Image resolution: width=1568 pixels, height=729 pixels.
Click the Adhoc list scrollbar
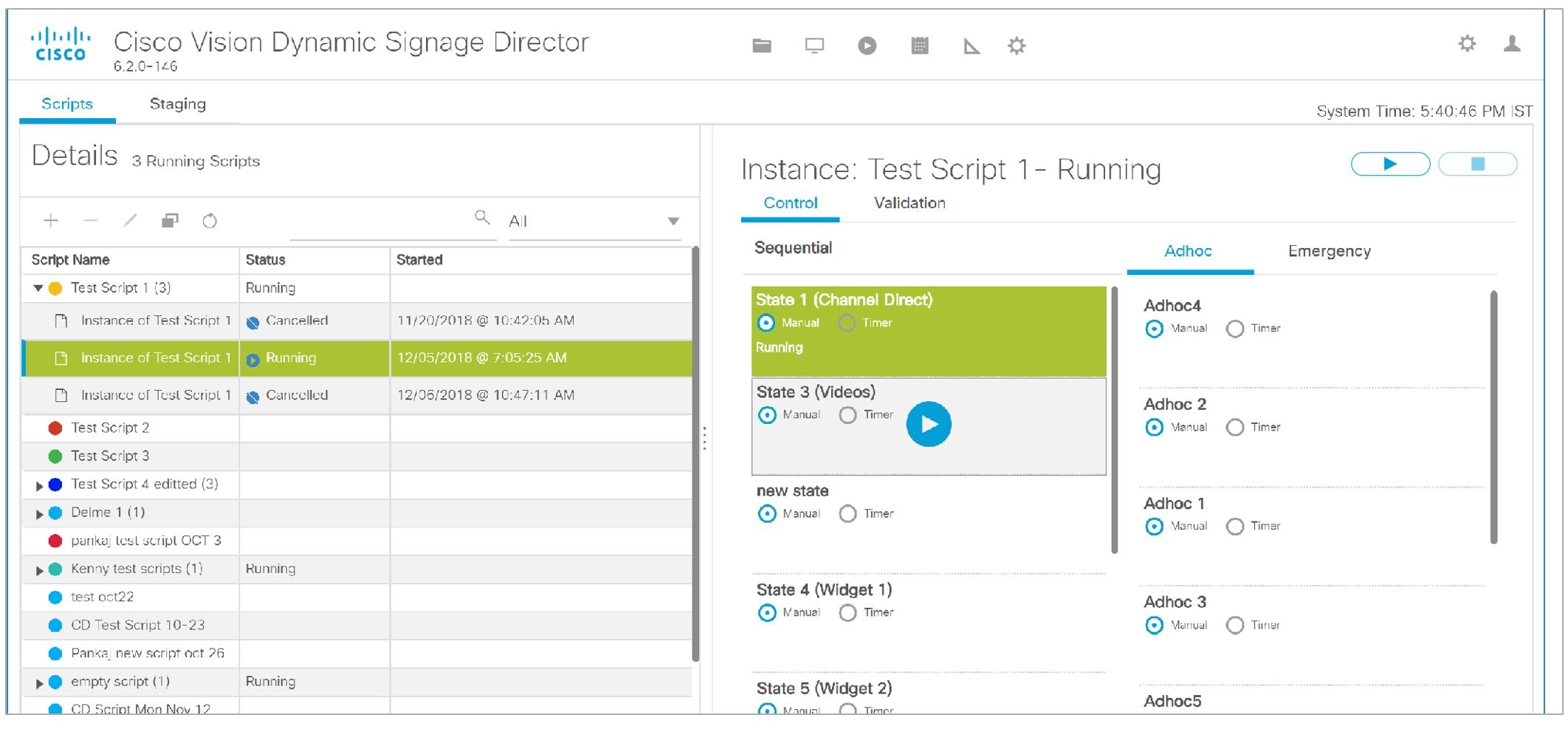[1493, 417]
